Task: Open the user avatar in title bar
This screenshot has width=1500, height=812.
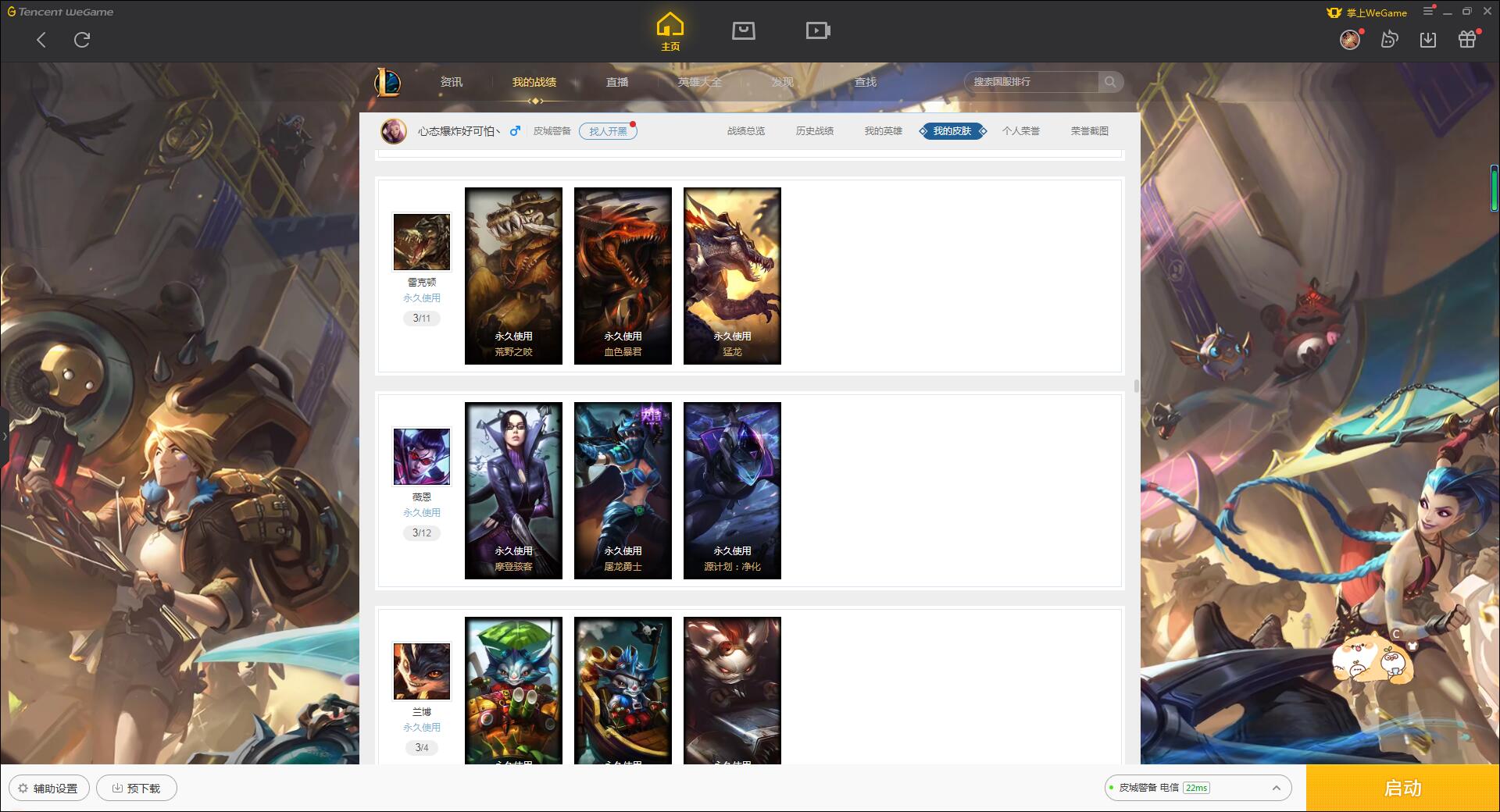Action: (1350, 39)
